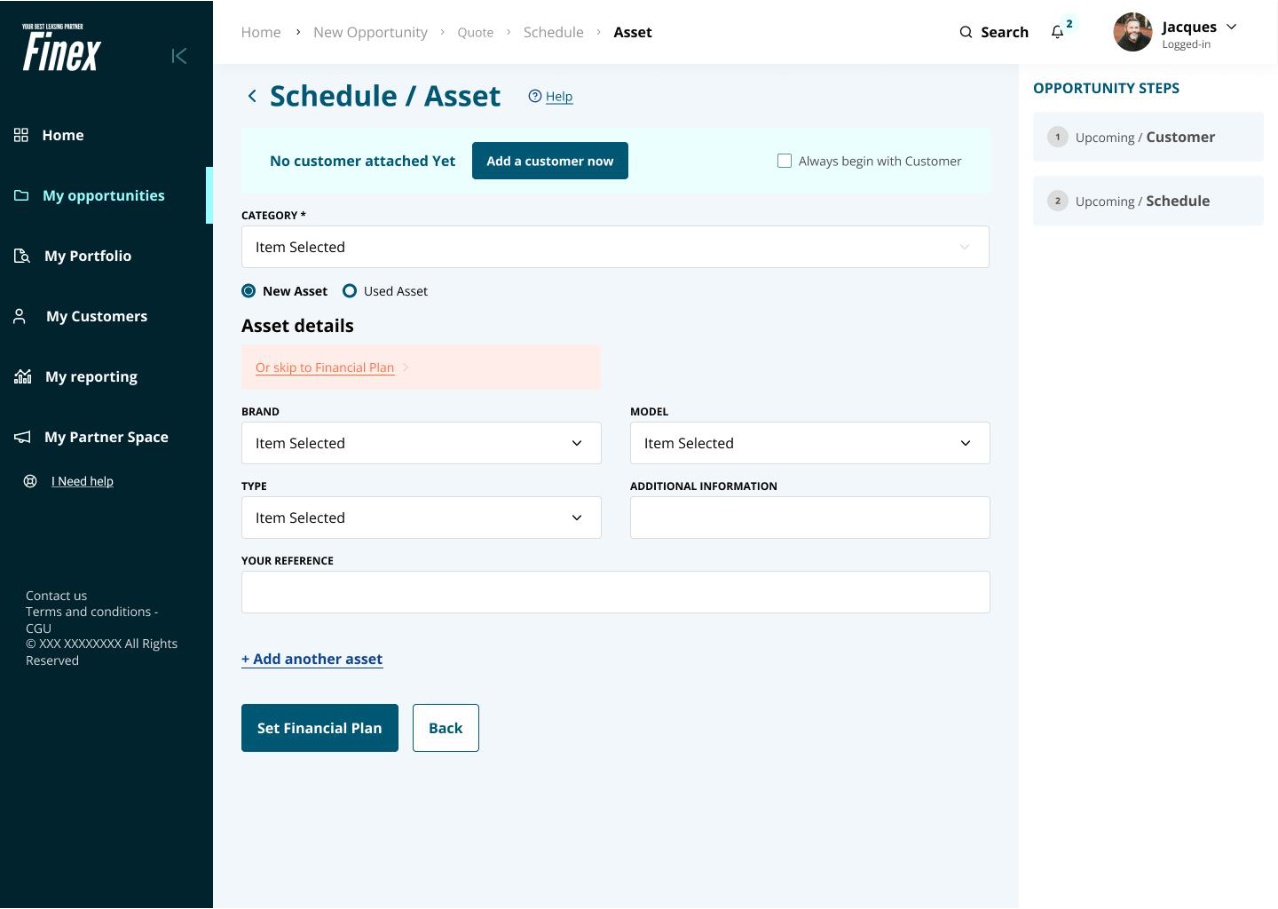Click the My opportunities folder icon
Viewport: 1278px width, 909px height.
21,196
